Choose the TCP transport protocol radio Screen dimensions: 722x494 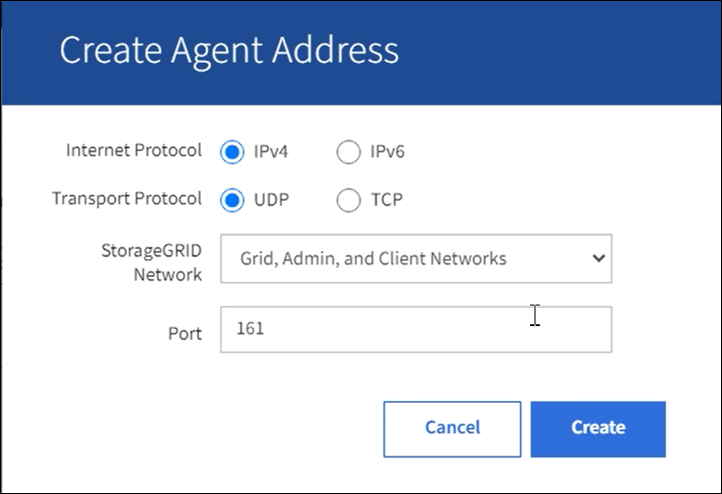coord(348,200)
